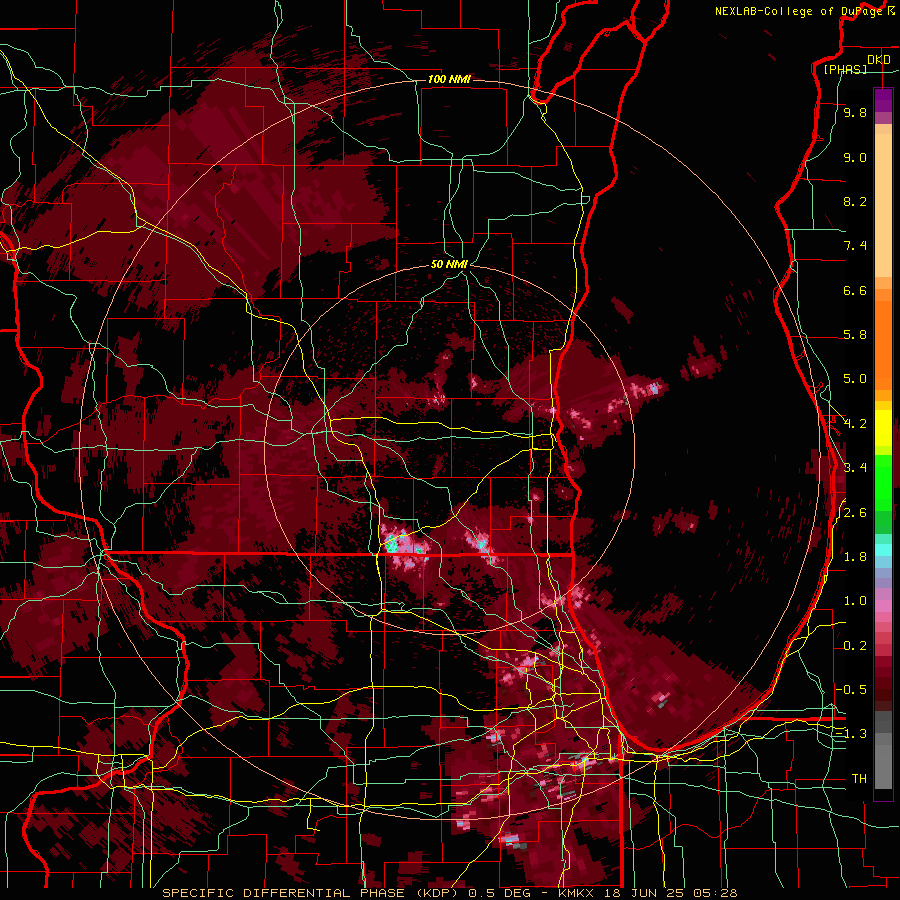Click the 50 NMI range ring label
The height and width of the screenshot is (900, 900).
point(449,264)
